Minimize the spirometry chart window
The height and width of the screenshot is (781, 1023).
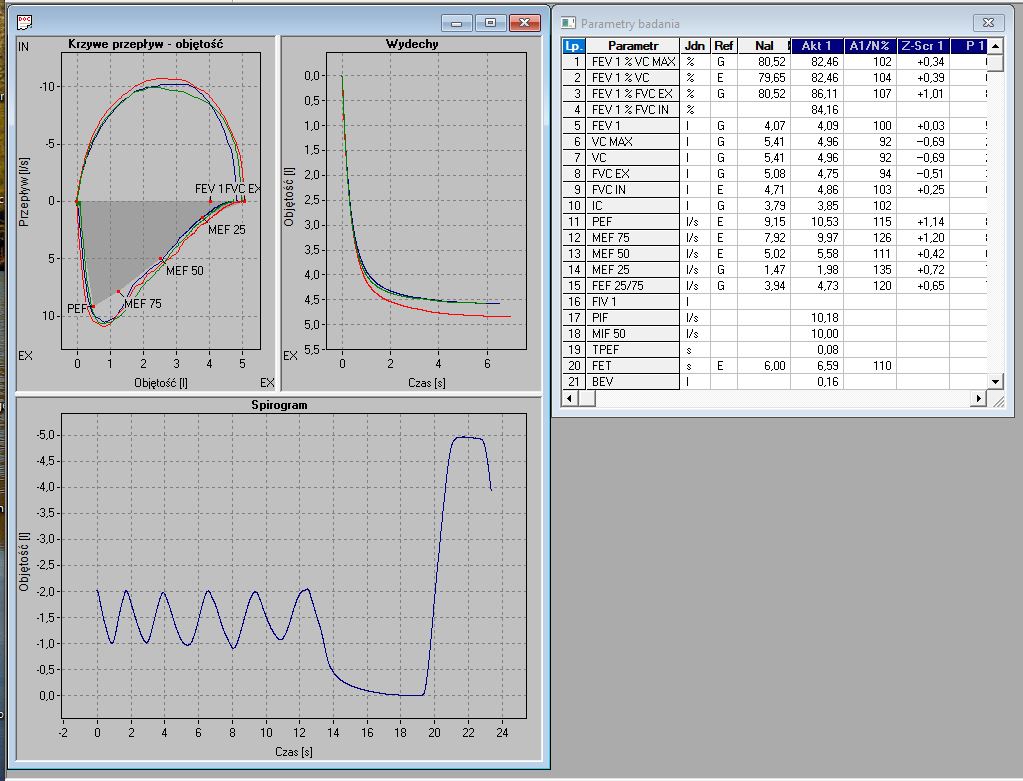[x=457, y=23]
